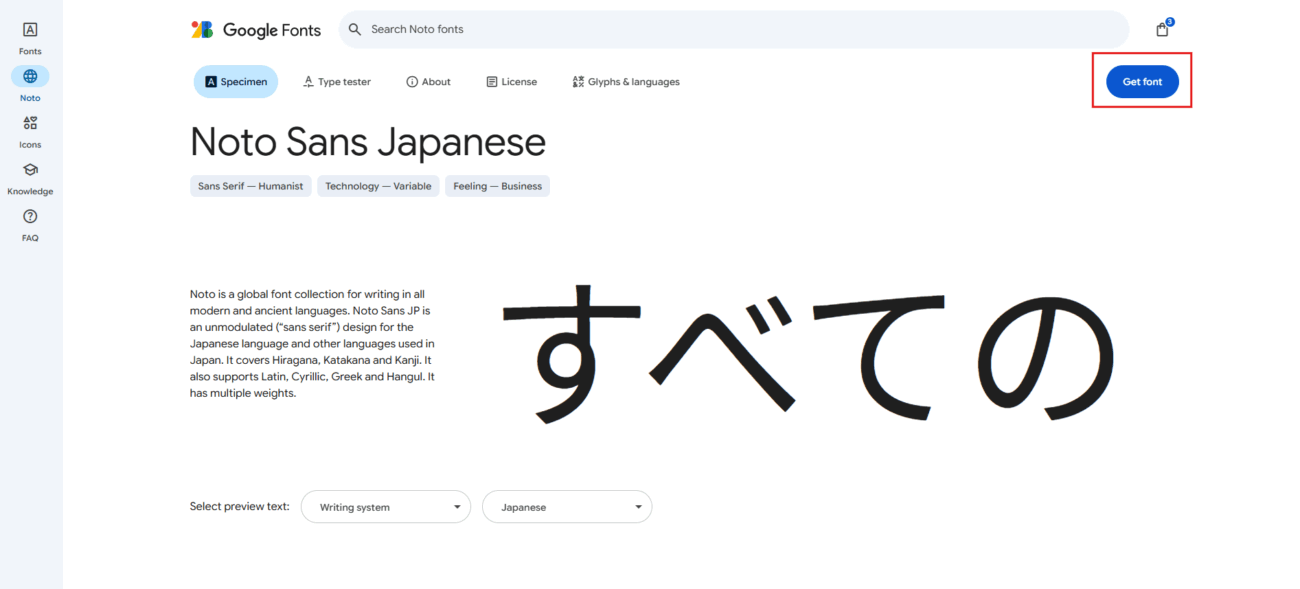Select the Noto globe icon in sidebar
Screen dimensions: 1300x589
30,77
